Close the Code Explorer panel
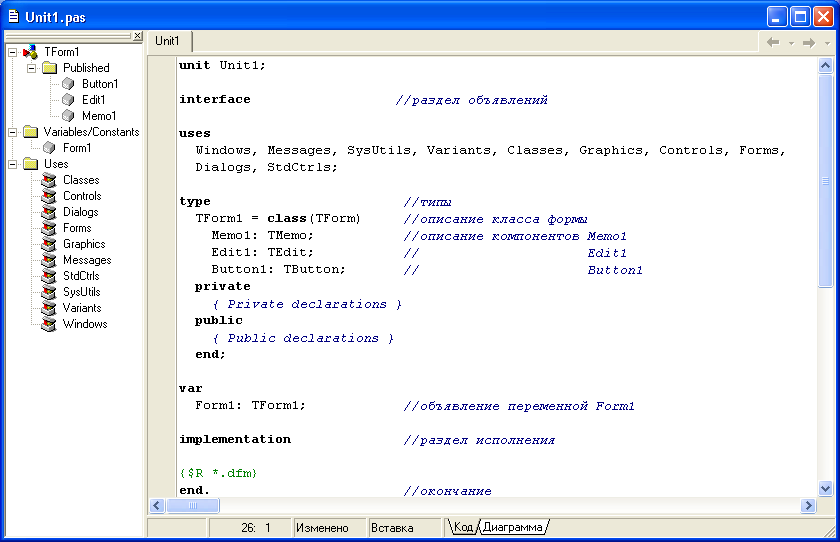The height and width of the screenshot is (542, 840). [x=137, y=36]
